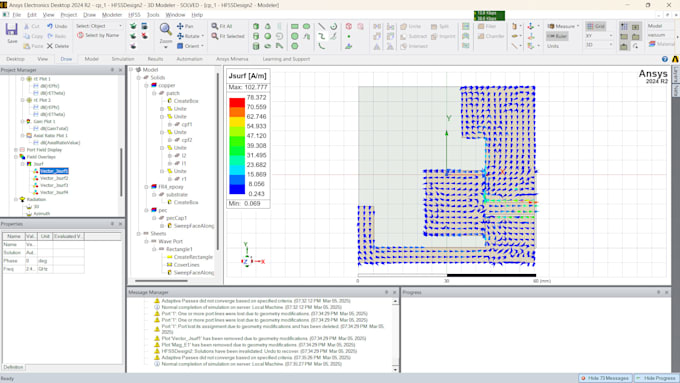Pin the Message Manager panel
This screenshot has height=383, width=680.
tap(386, 292)
